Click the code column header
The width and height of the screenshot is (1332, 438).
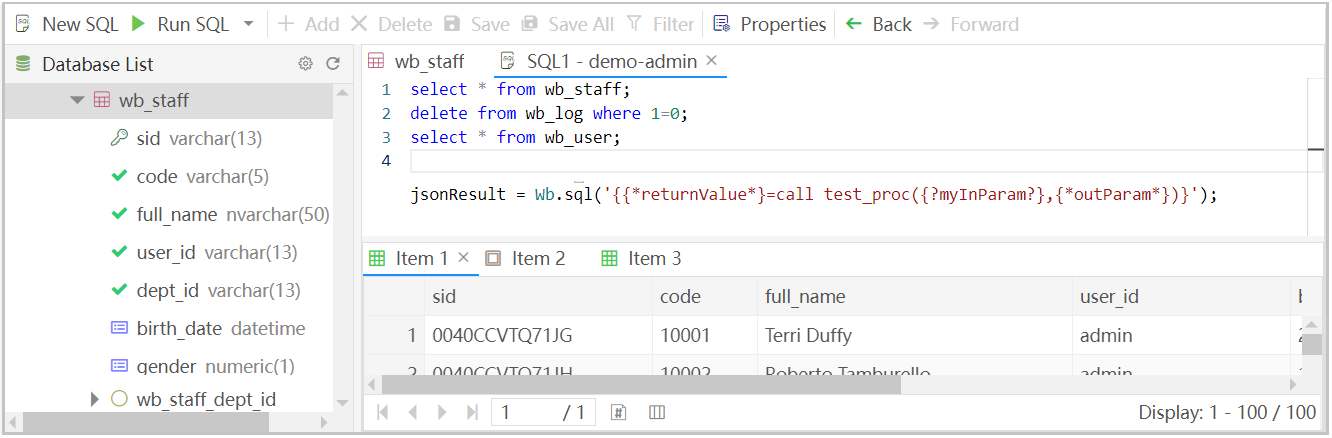[704, 296]
